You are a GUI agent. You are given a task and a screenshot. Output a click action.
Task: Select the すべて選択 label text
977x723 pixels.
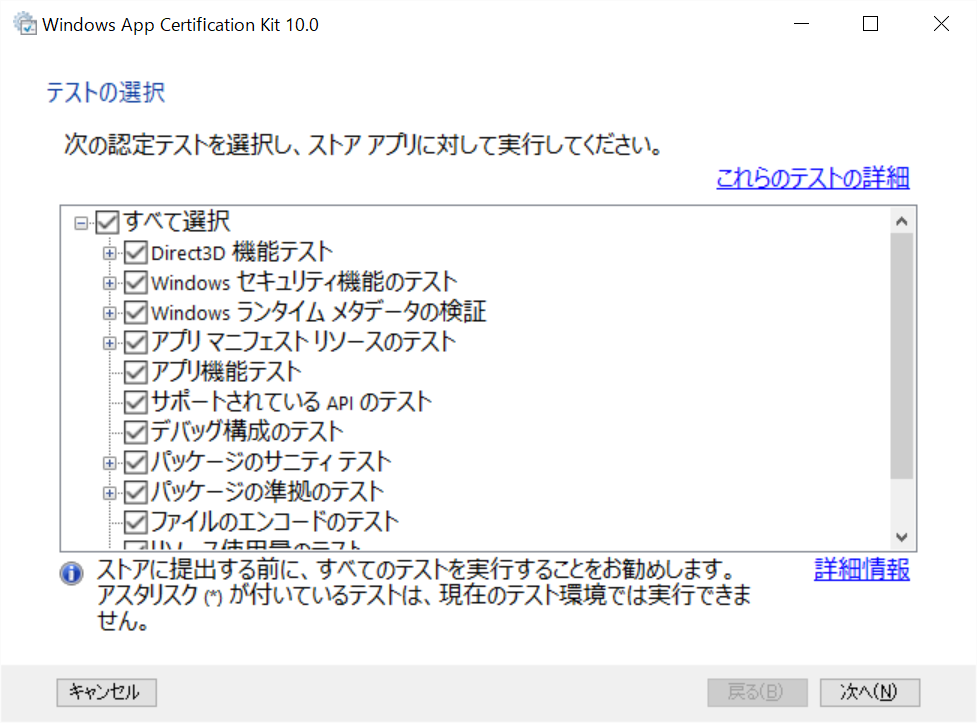(177, 221)
